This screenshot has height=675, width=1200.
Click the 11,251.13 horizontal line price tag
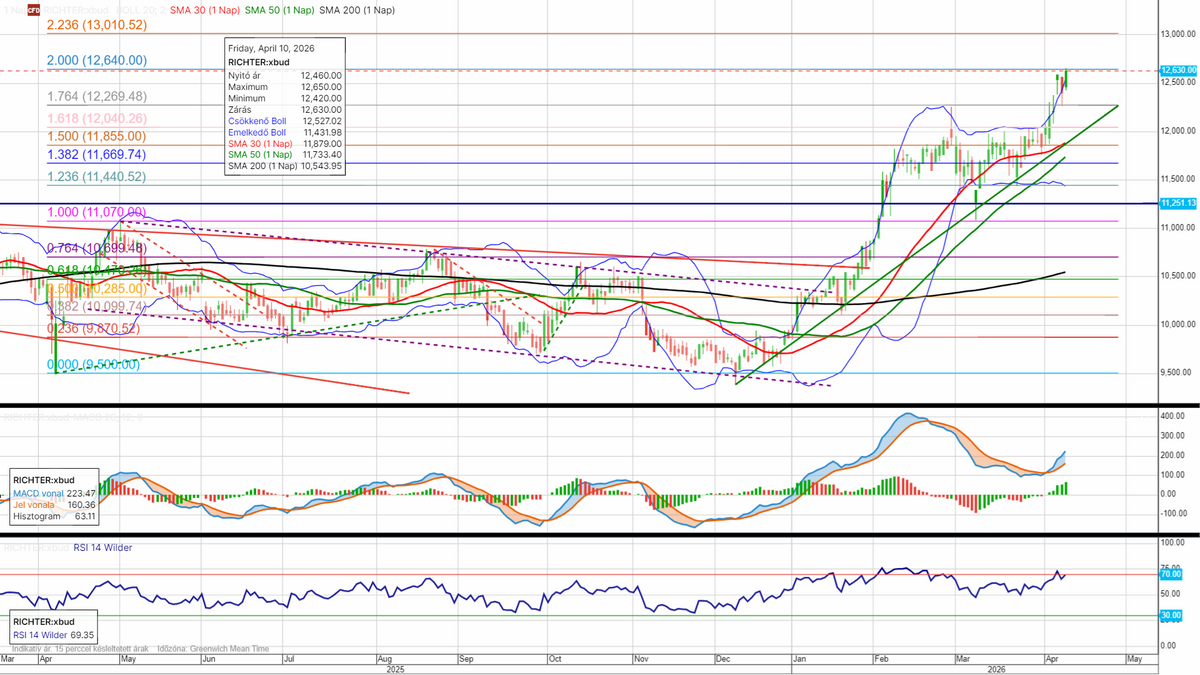pyautogui.click(x=1178, y=203)
